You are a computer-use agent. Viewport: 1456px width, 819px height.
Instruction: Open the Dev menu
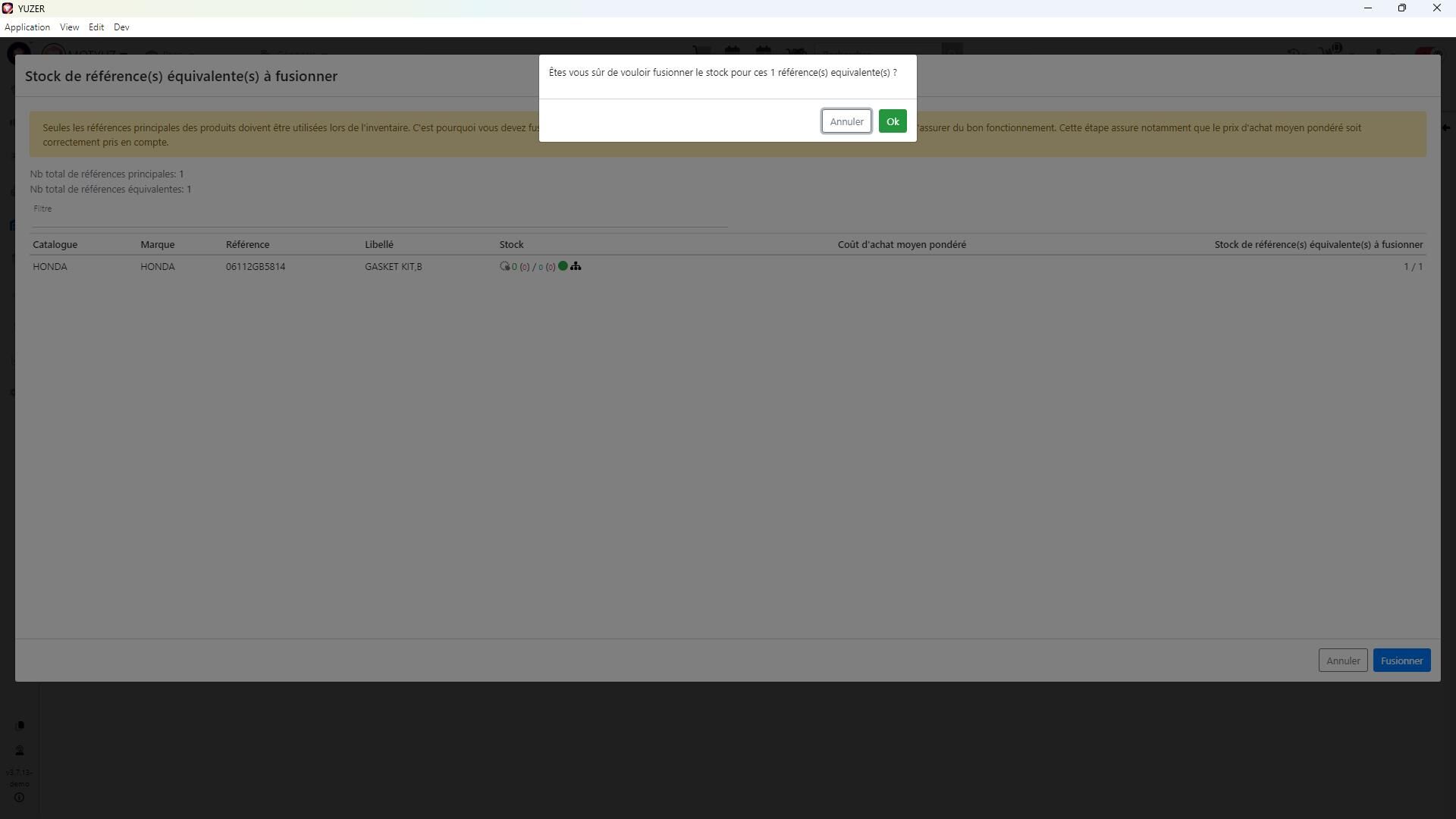click(121, 27)
